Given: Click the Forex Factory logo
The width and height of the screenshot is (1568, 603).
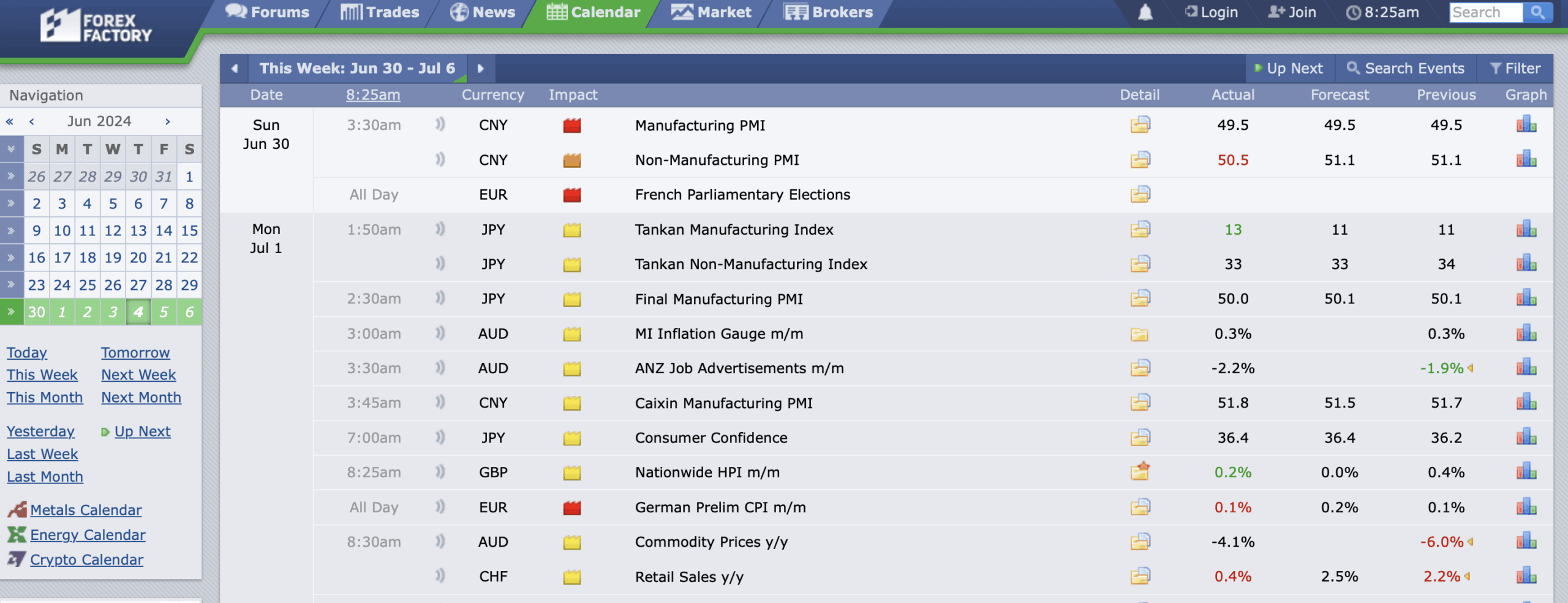Looking at the screenshot, I should (96, 26).
